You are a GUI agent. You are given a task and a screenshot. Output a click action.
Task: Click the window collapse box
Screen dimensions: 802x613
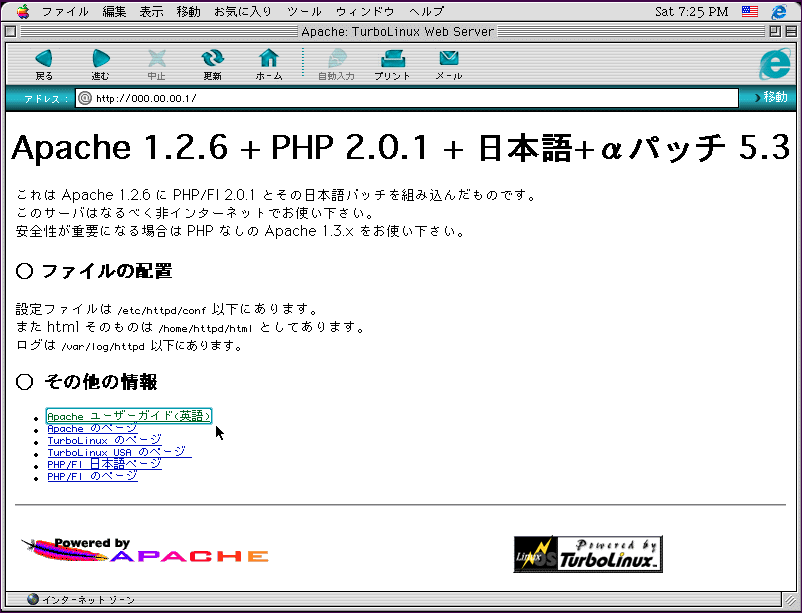click(x=791, y=32)
